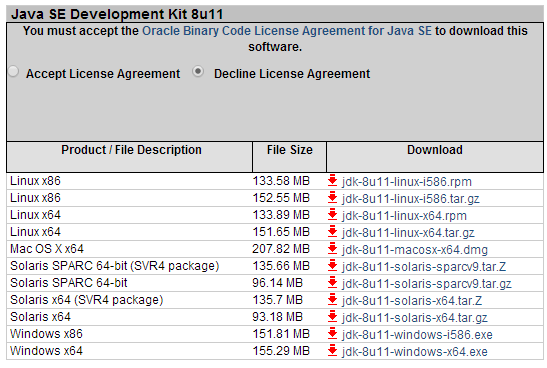This screenshot has height=368, width=547.
Task: Click download arrow icon for jdk-8u11-linux-i586.rpm
Action: coord(332,181)
